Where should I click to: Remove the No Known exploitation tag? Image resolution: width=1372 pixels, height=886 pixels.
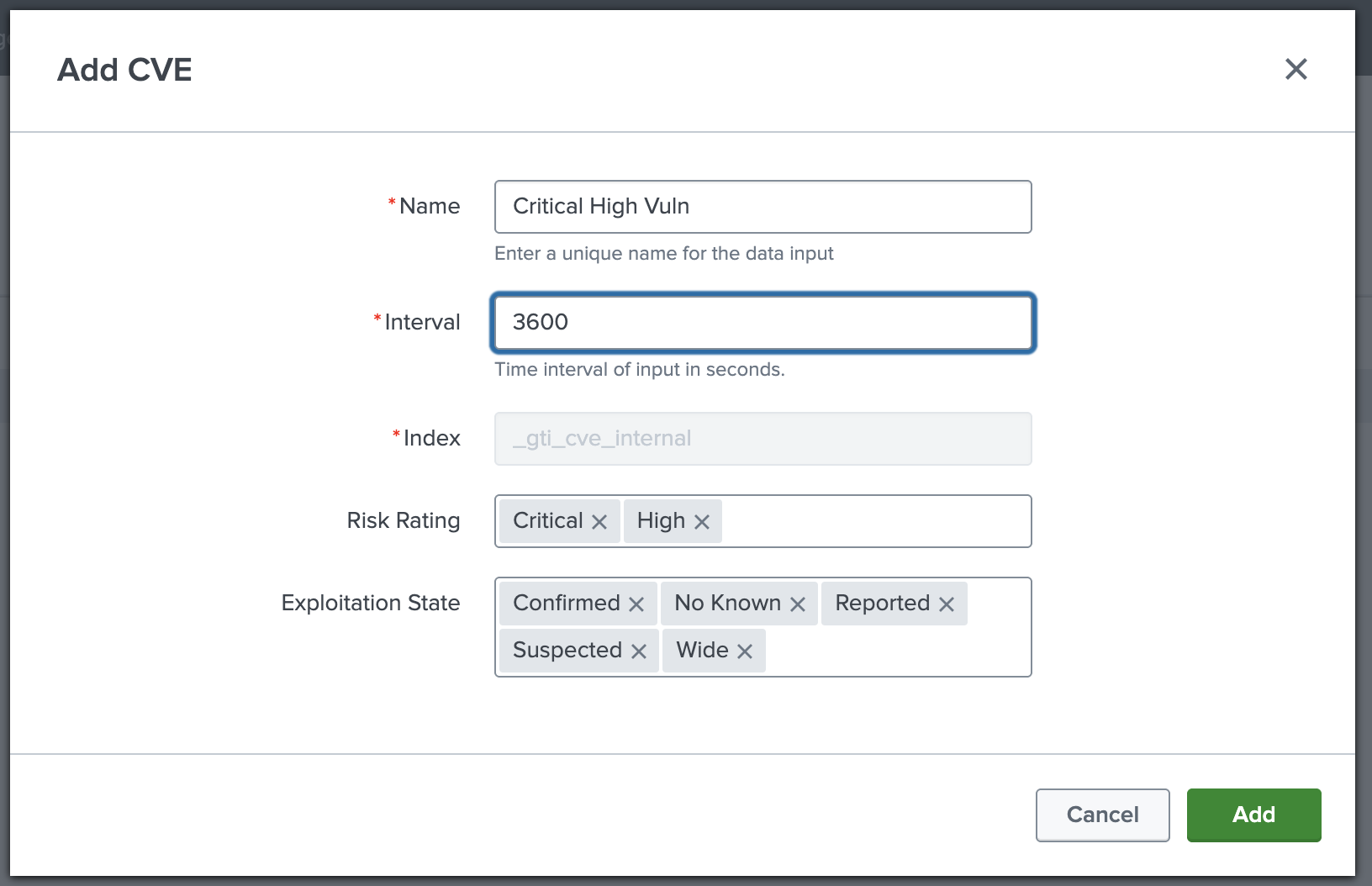pos(798,604)
